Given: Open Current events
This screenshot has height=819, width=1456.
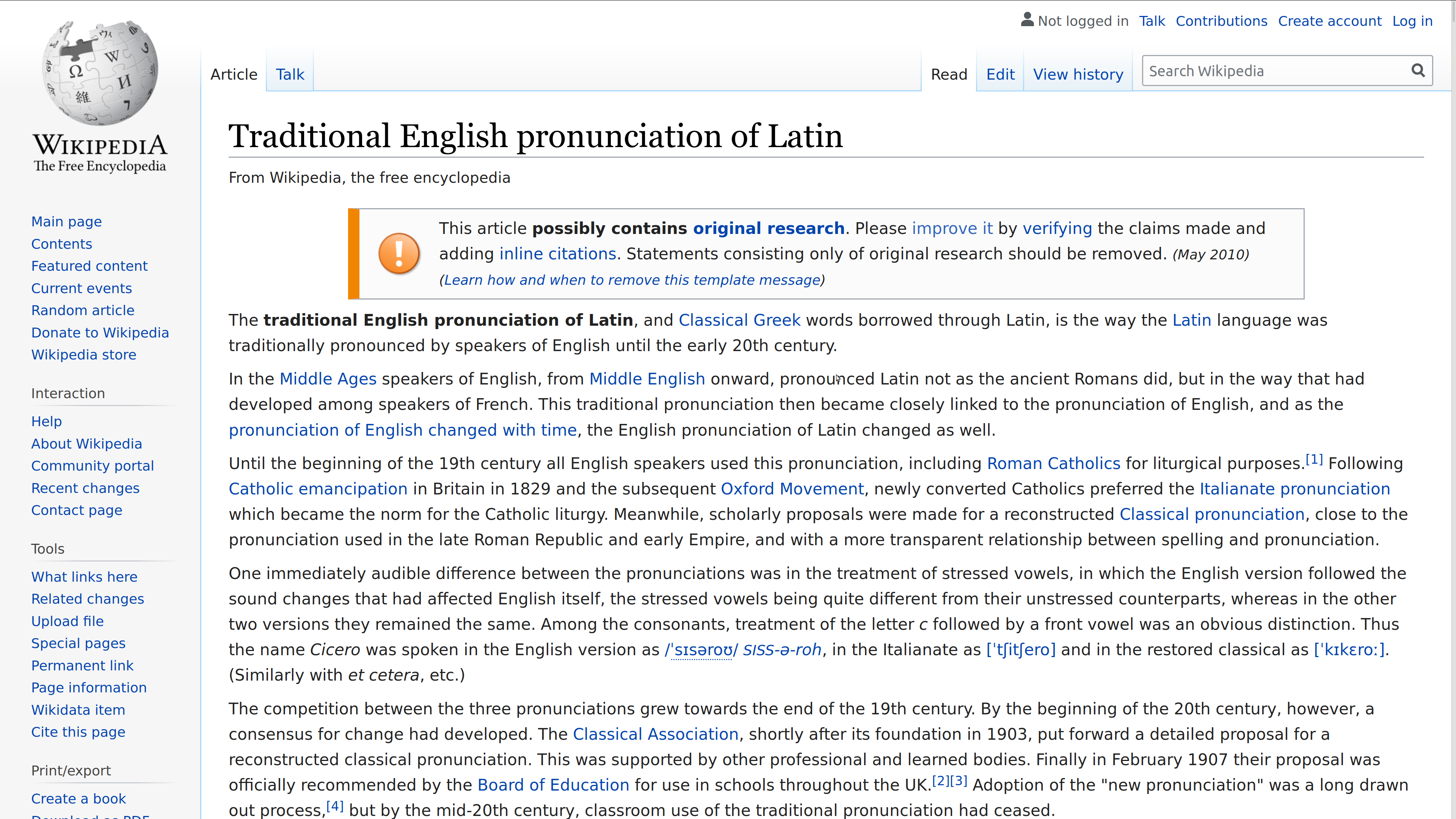Looking at the screenshot, I should pos(82,288).
